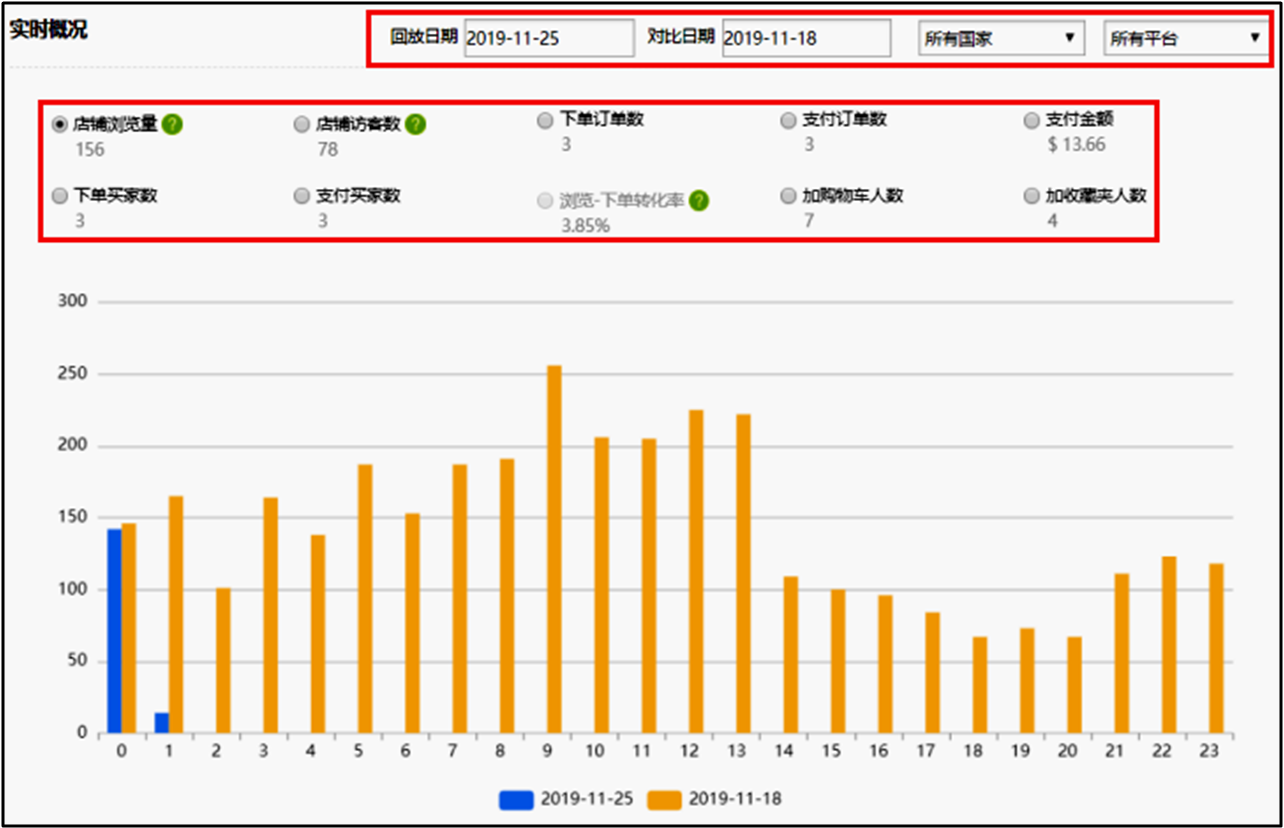The width and height of the screenshot is (1284, 828).
Task: Select the 店铺浏览量 radio button
Action: coord(59,125)
